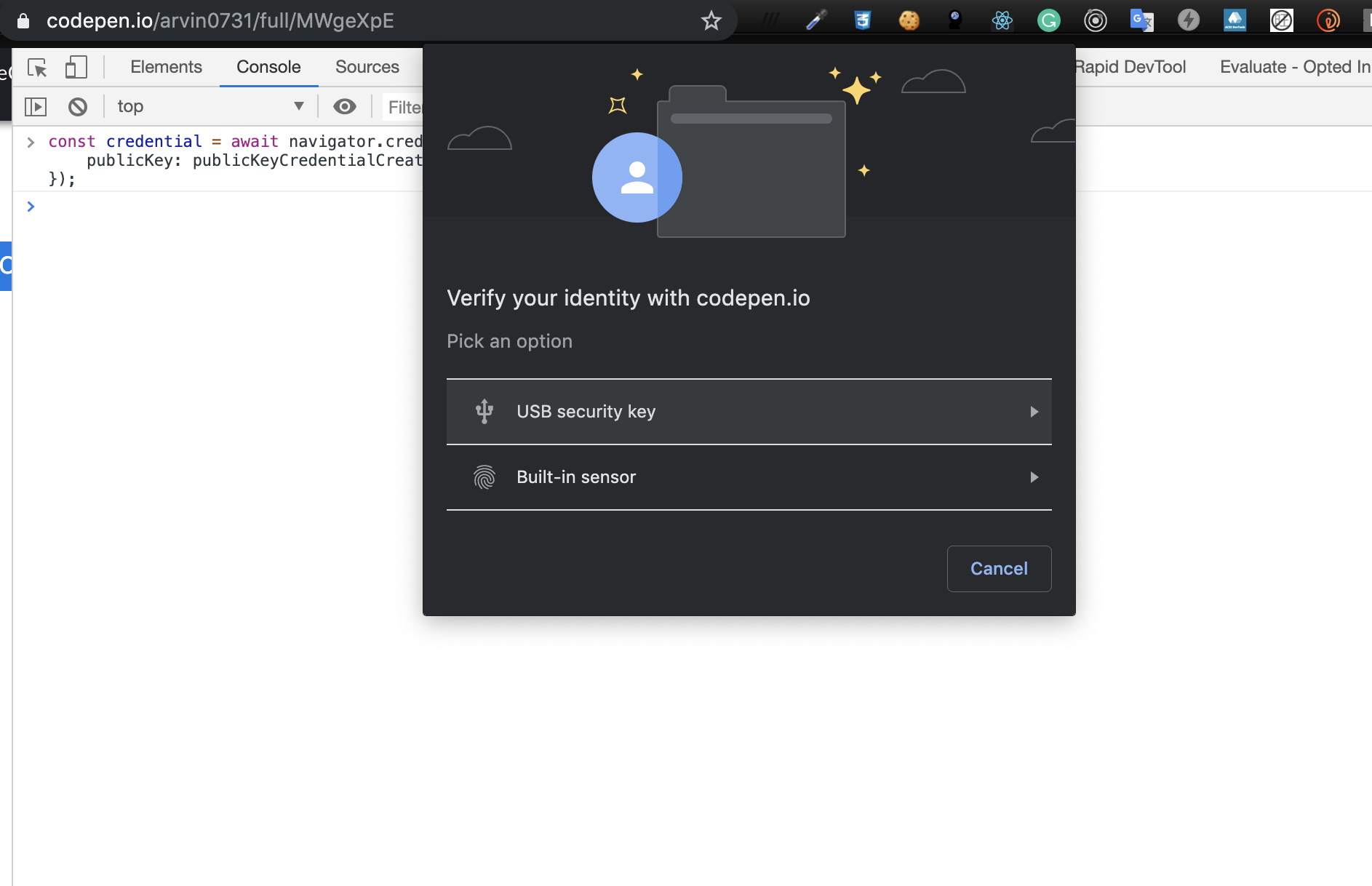Screen dimensions: 1372x886
Task: Click the lock icon in address bar
Action: tap(23, 20)
